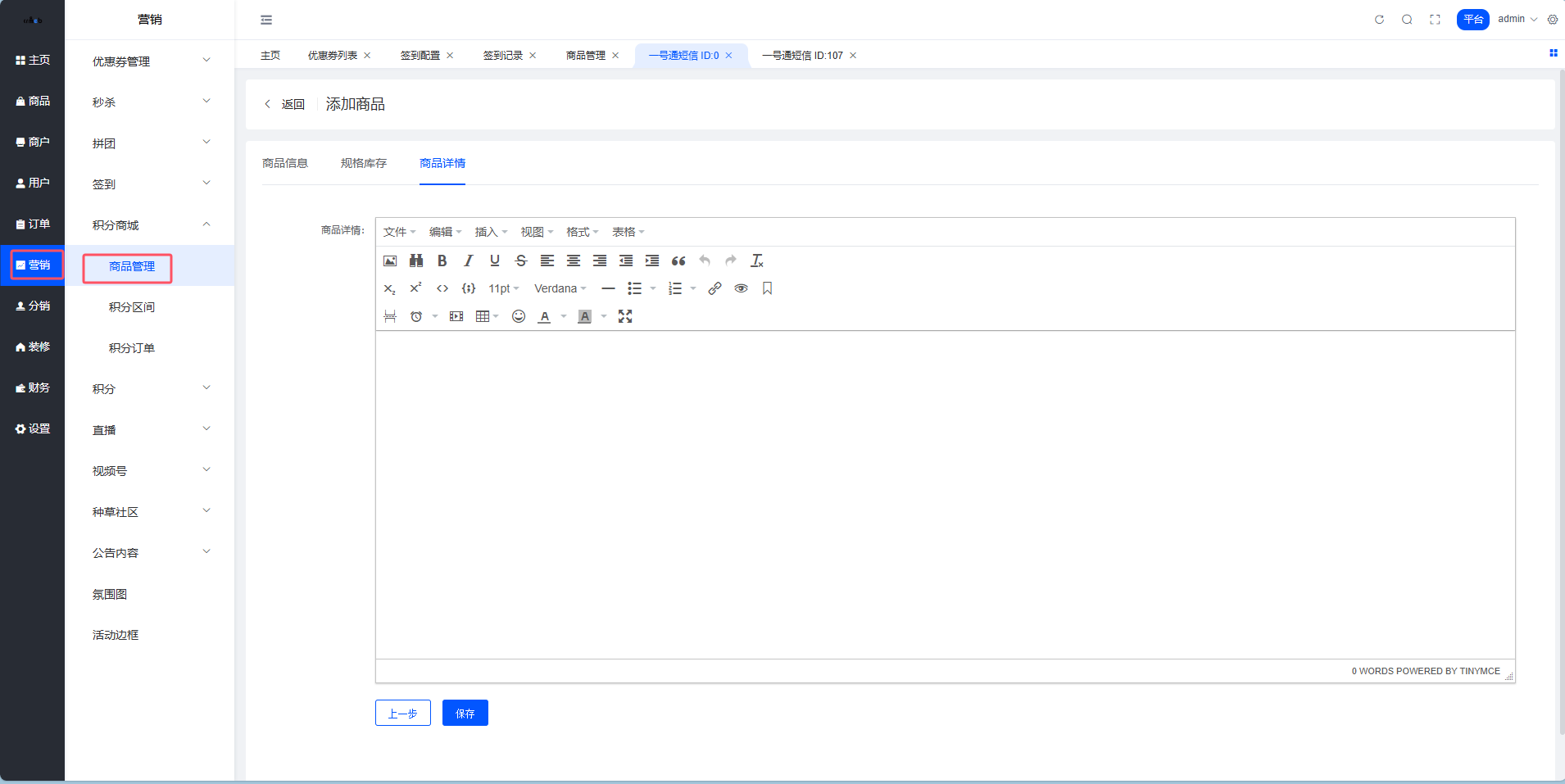This screenshot has width=1565, height=784.
Task: Insert a blockquote with the quote icon
Action: (x=678, y=261)
